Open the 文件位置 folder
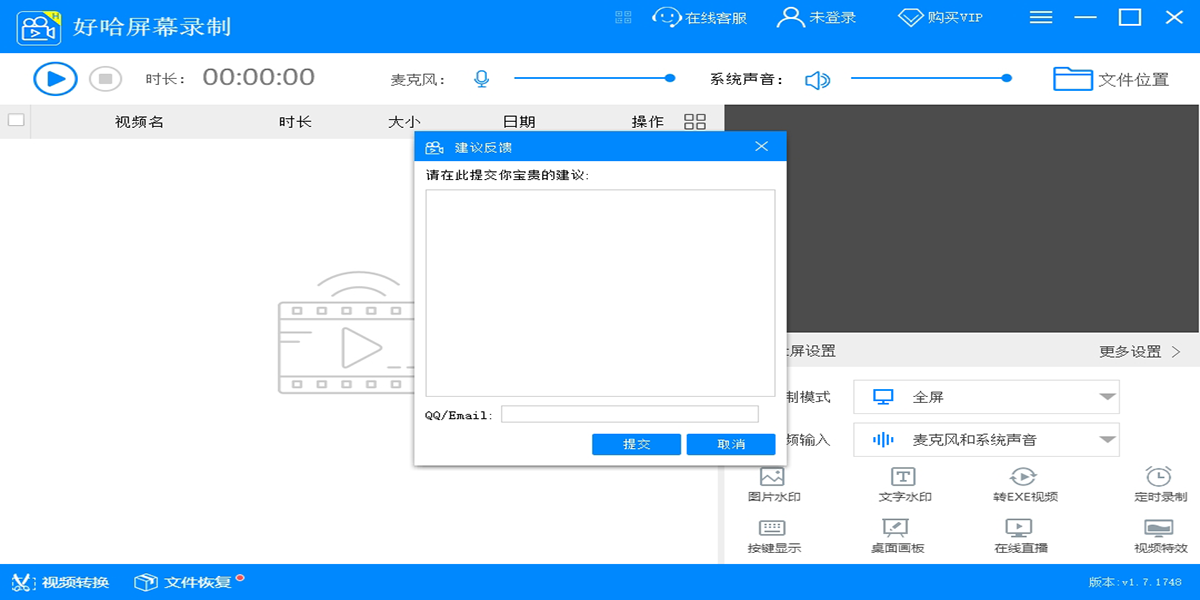This screenshot has height=600, width=1200. tap(1111, 79)
